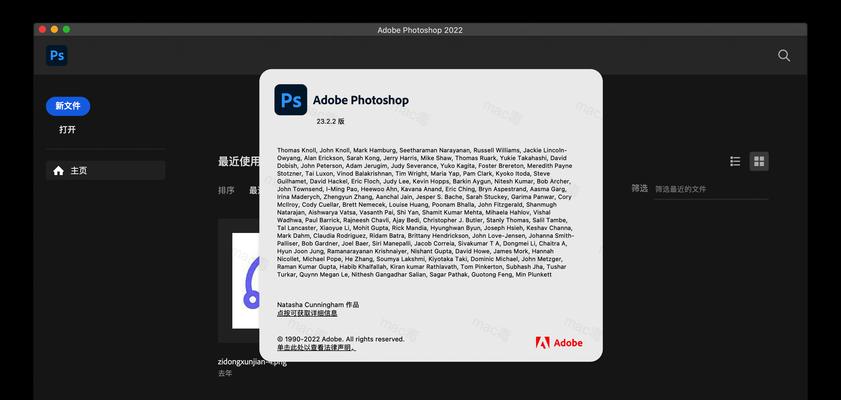Click the Adobe Photoshop title in dialog
The height and width of the screenshot is (400, 841).
pyautogui.click(x=361, y=100)
